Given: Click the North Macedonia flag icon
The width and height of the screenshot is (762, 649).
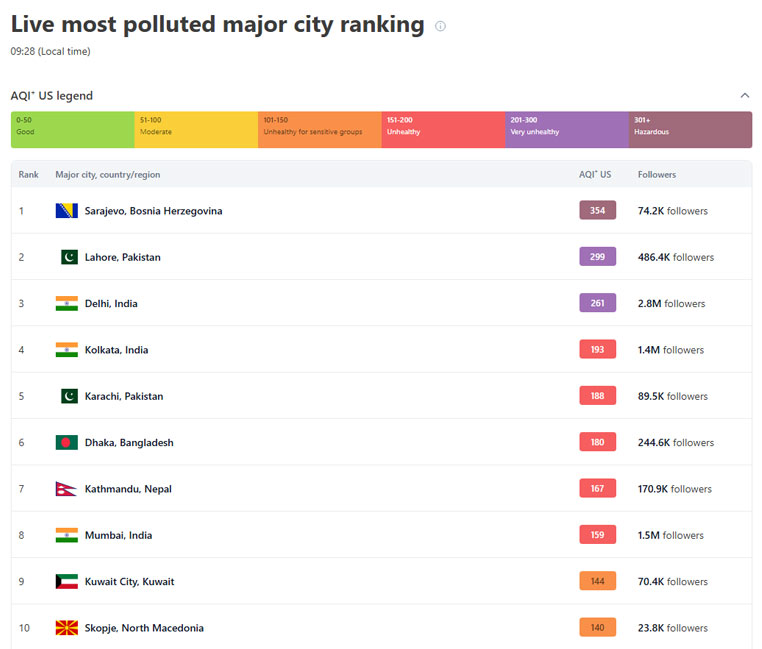Looking at the screenshot, I should pyautogui.click(x=67, y=628).
